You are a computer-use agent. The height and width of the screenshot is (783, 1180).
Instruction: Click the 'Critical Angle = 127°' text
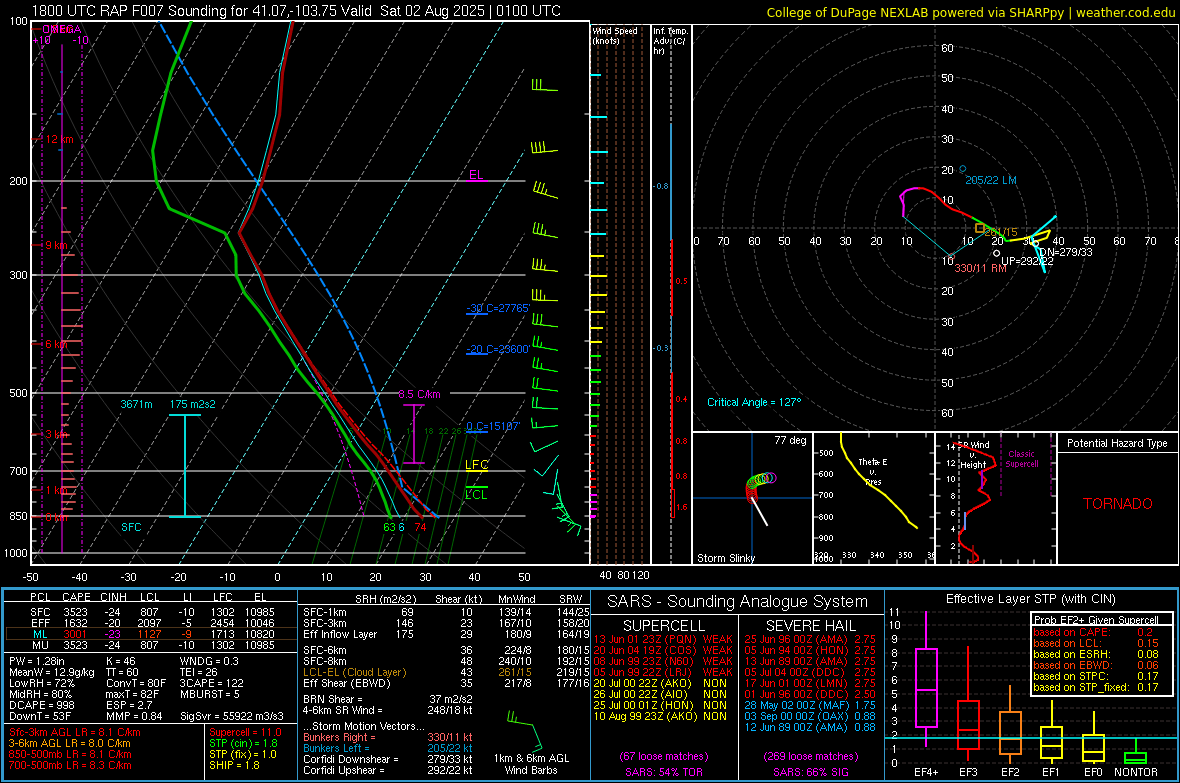point(754,402)
